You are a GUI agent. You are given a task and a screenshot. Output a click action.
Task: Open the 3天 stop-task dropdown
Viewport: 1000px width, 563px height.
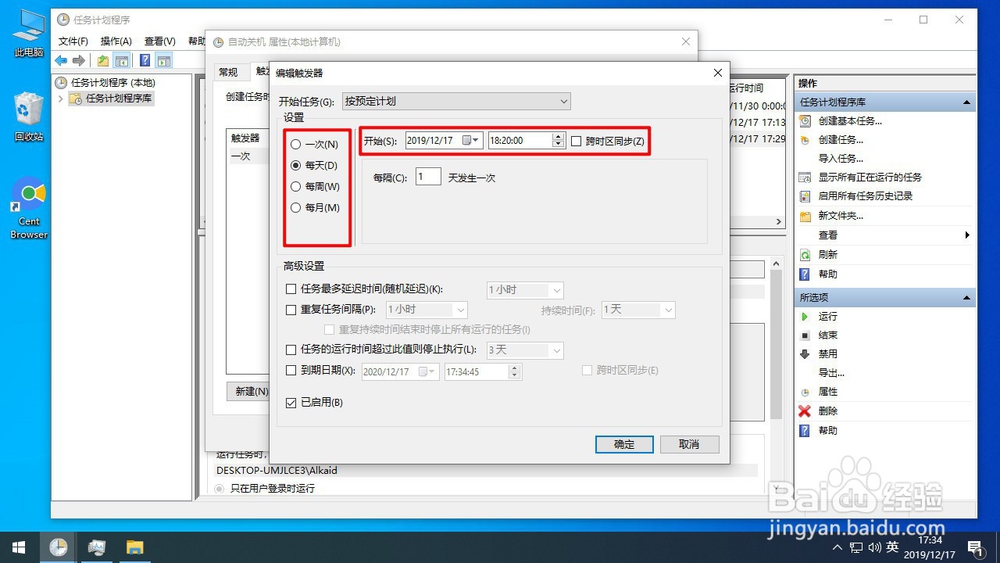(x=525, y=350)
